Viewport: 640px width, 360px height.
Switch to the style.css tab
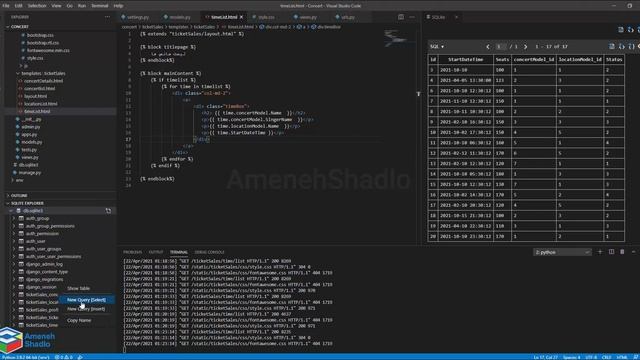coord(266,17)
